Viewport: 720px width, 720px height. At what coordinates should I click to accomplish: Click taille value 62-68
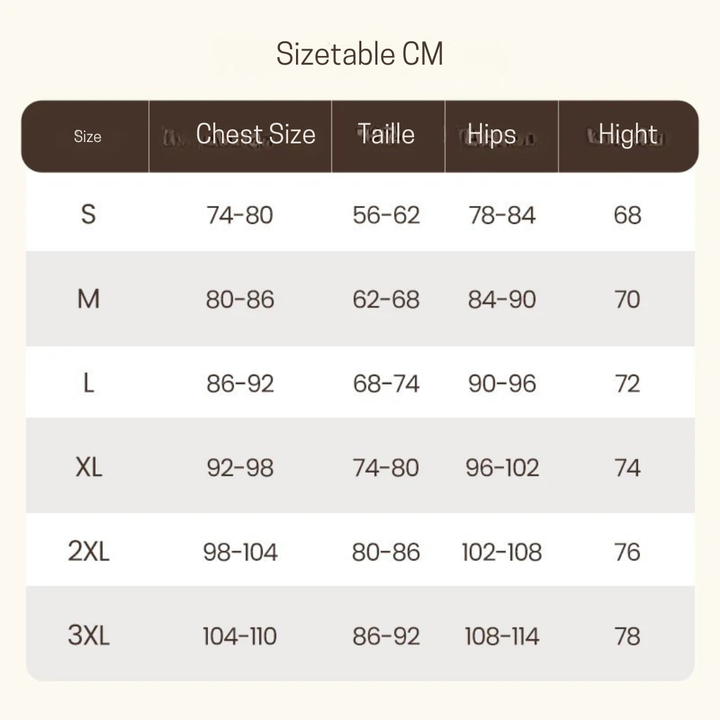pyautogui.click(x=386, y=299)
